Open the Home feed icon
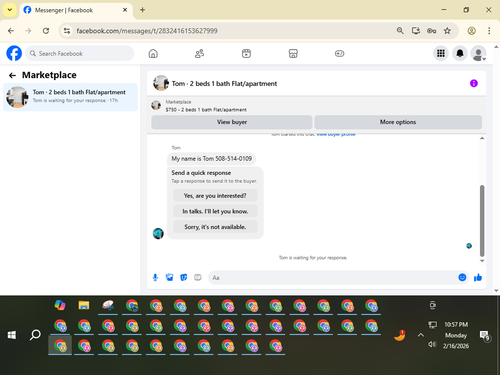 153,53
